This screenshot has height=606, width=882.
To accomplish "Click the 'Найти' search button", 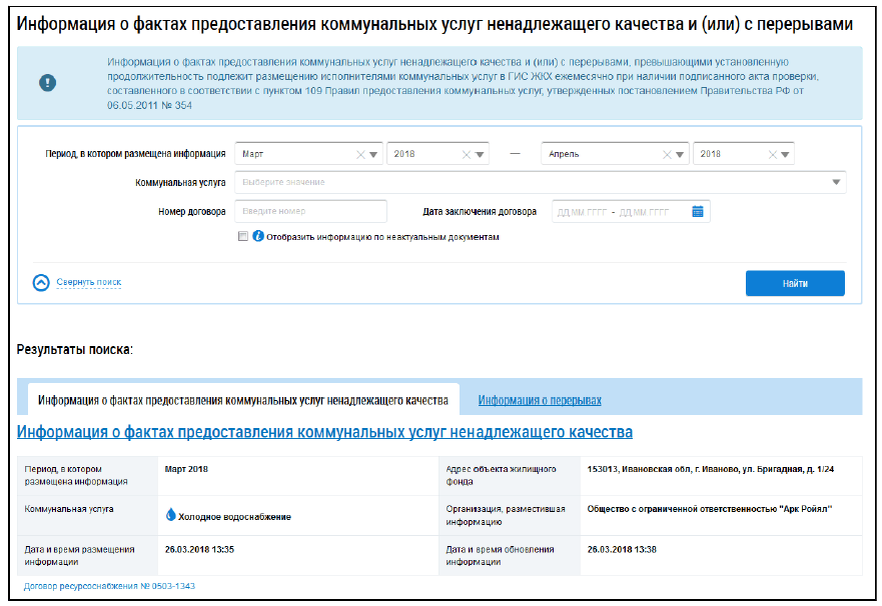I will [795, 284].
